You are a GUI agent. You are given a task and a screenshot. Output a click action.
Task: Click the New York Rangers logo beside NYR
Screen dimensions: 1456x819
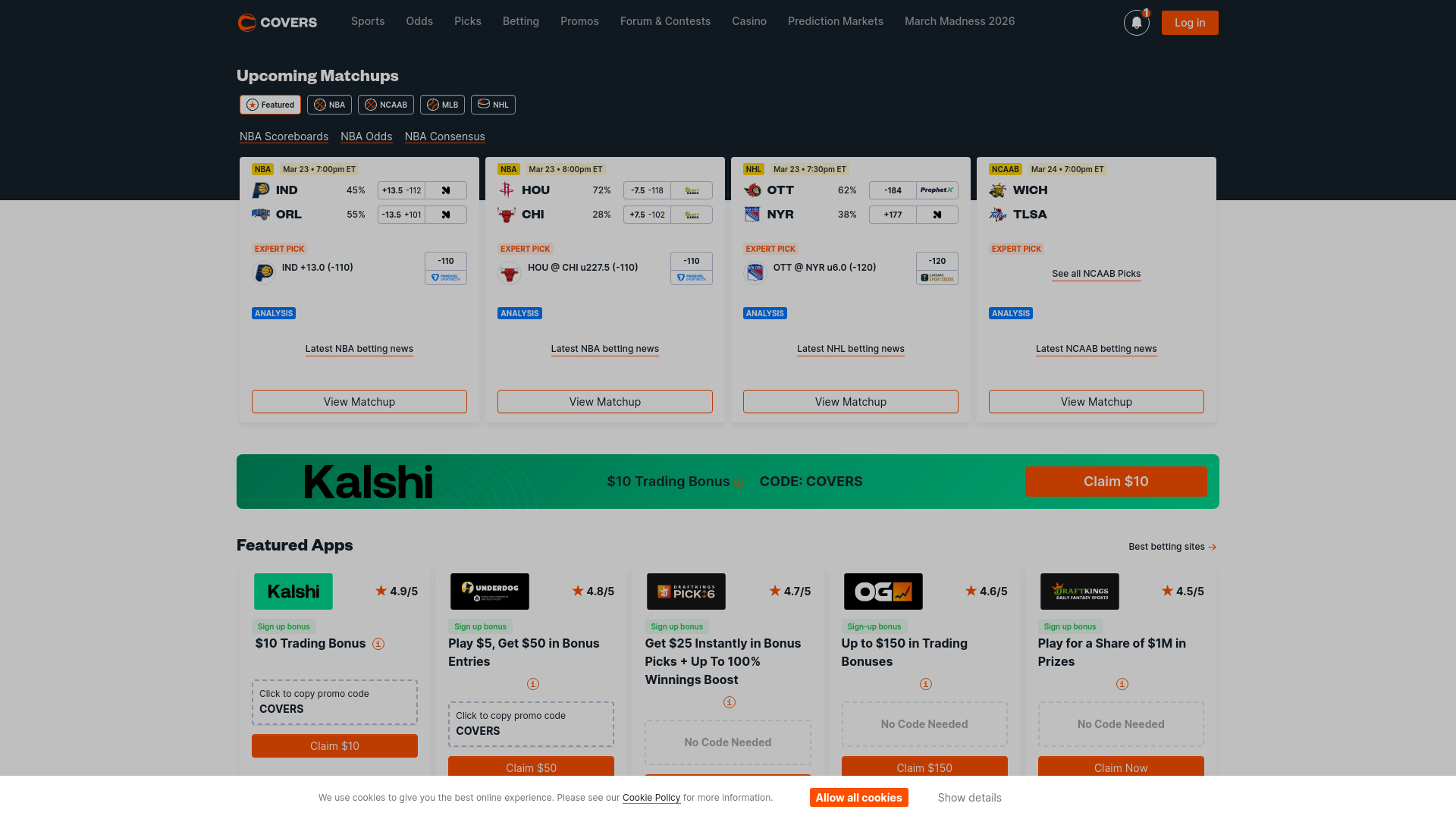tap(752, 215)
